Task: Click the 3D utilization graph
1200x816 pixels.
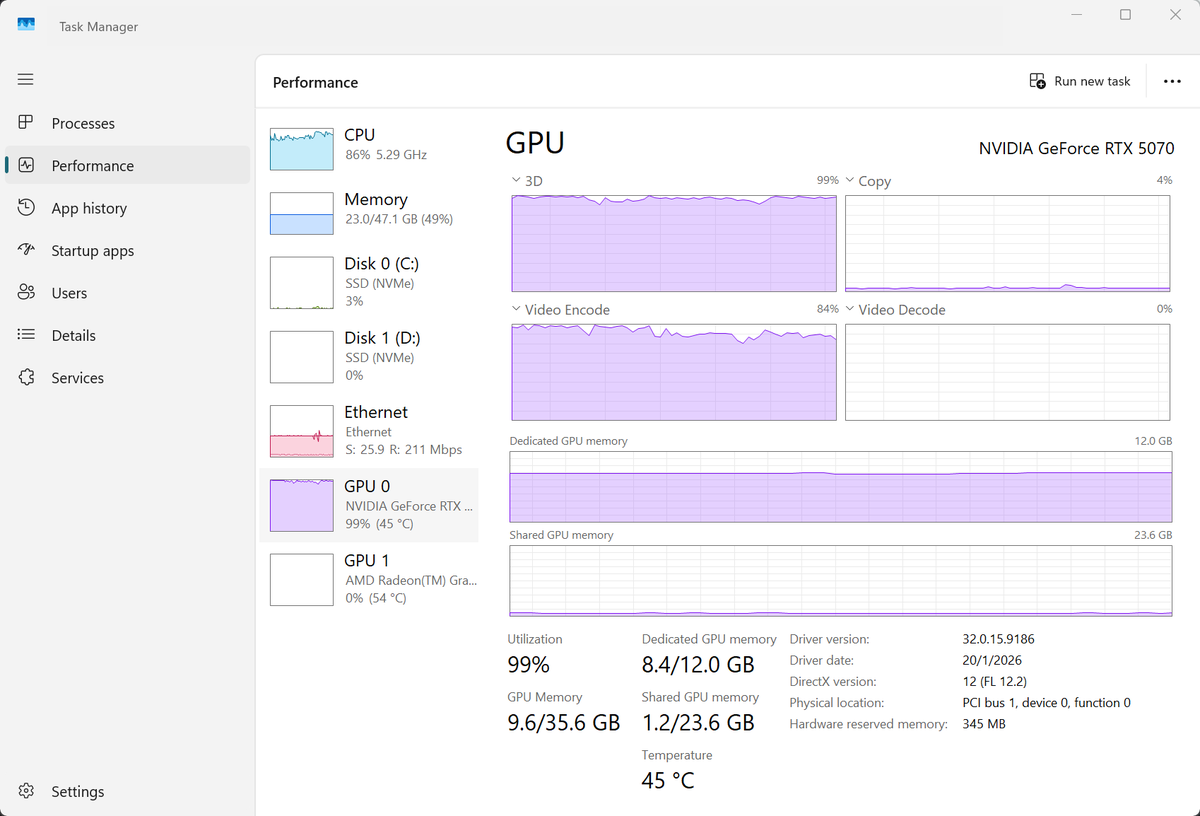Action: click(x=674, y=243)
